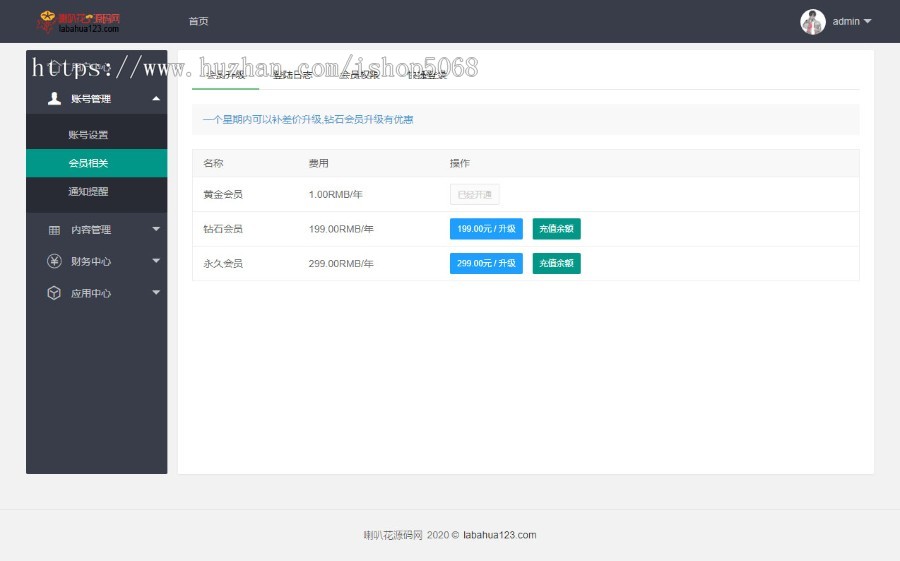900x561 pixels.
Task: Select 账号设置 in the sidebar submenu
Action: click(88, 135)
